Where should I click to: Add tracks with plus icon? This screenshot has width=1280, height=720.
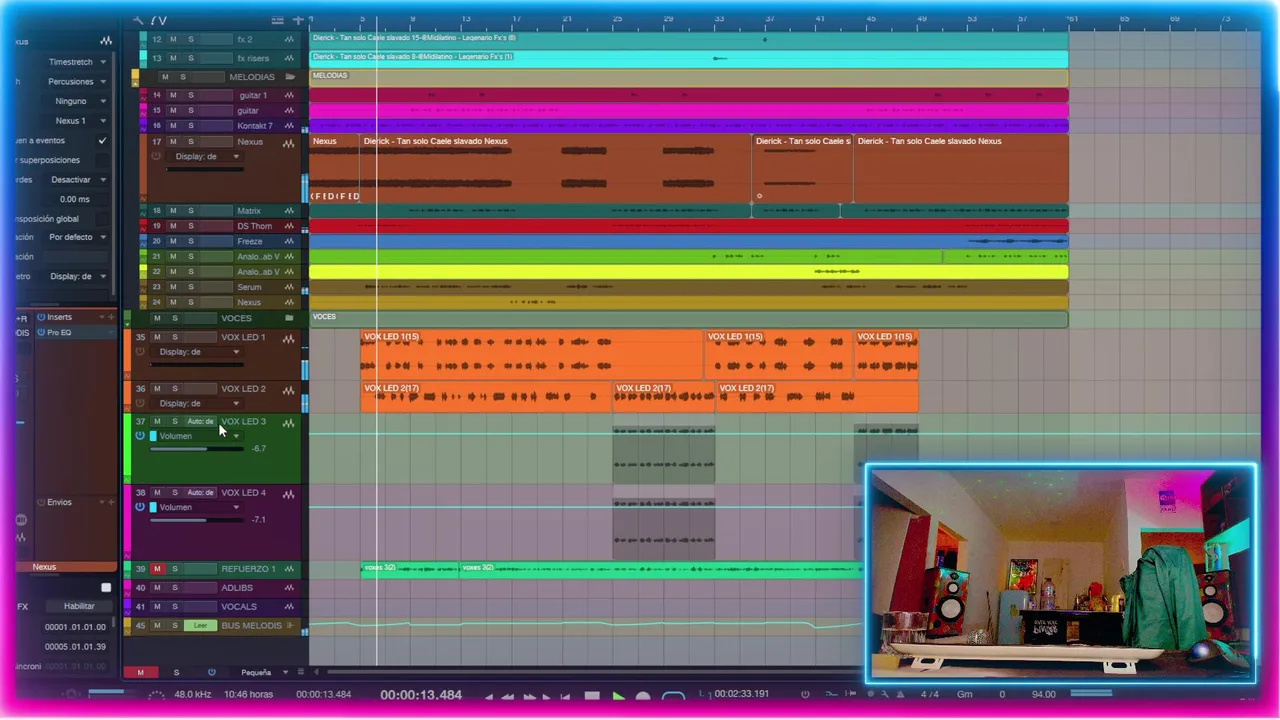coord(297,20)
